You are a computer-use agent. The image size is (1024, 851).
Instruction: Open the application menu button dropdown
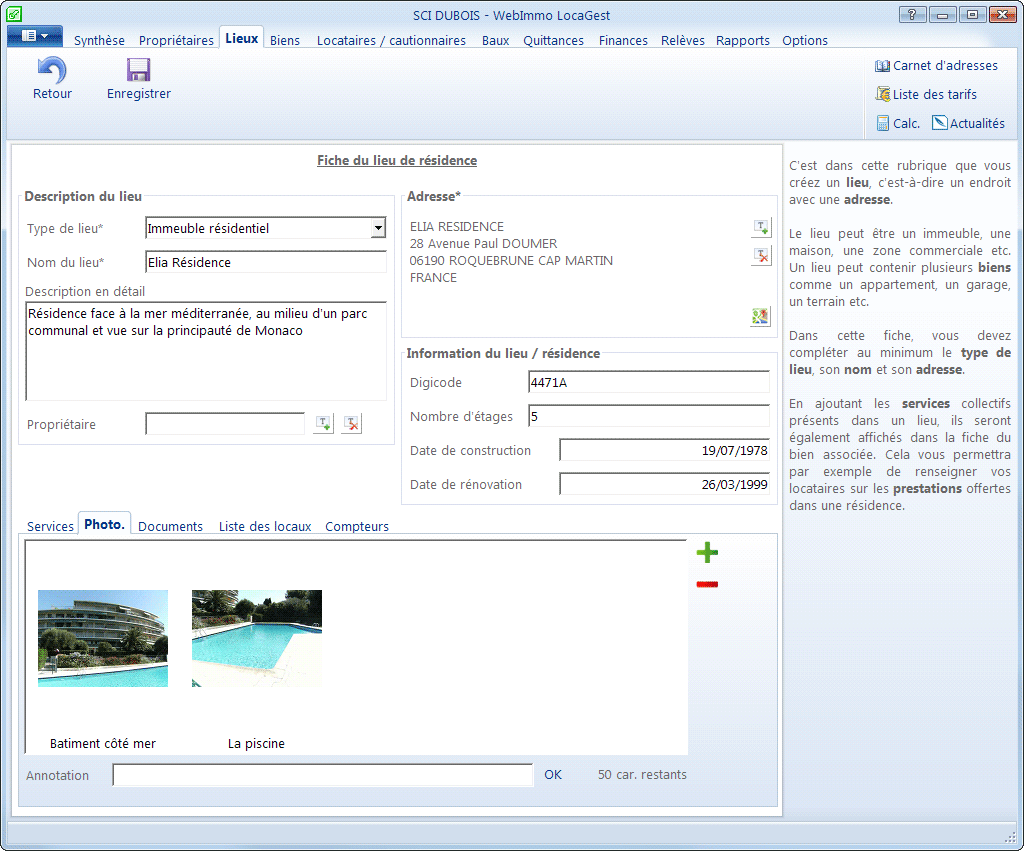[x=35, y=36]
